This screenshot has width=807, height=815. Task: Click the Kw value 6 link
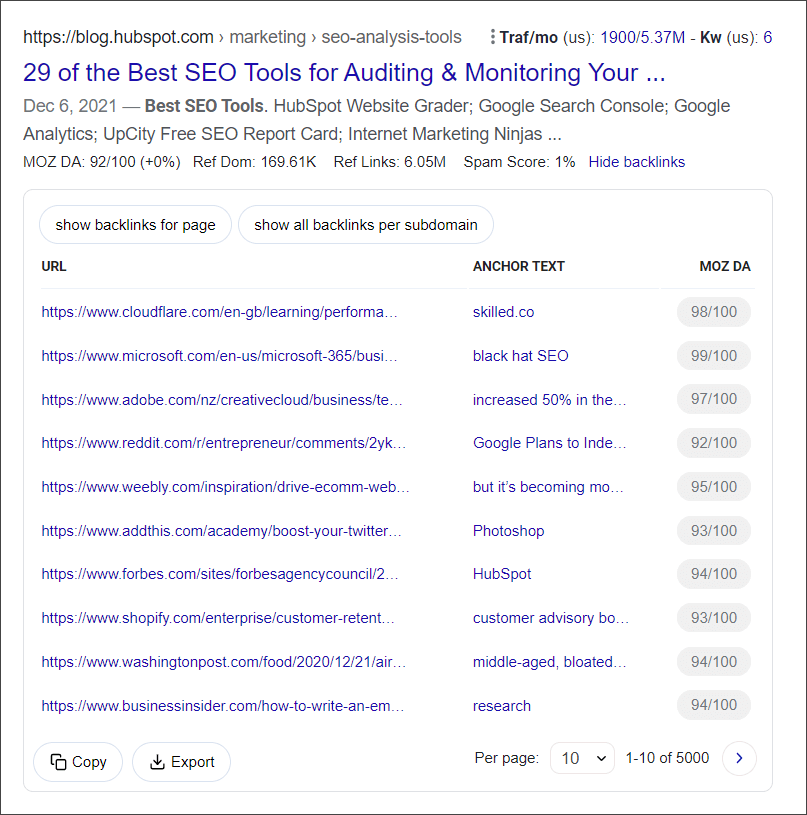[768, 37]
